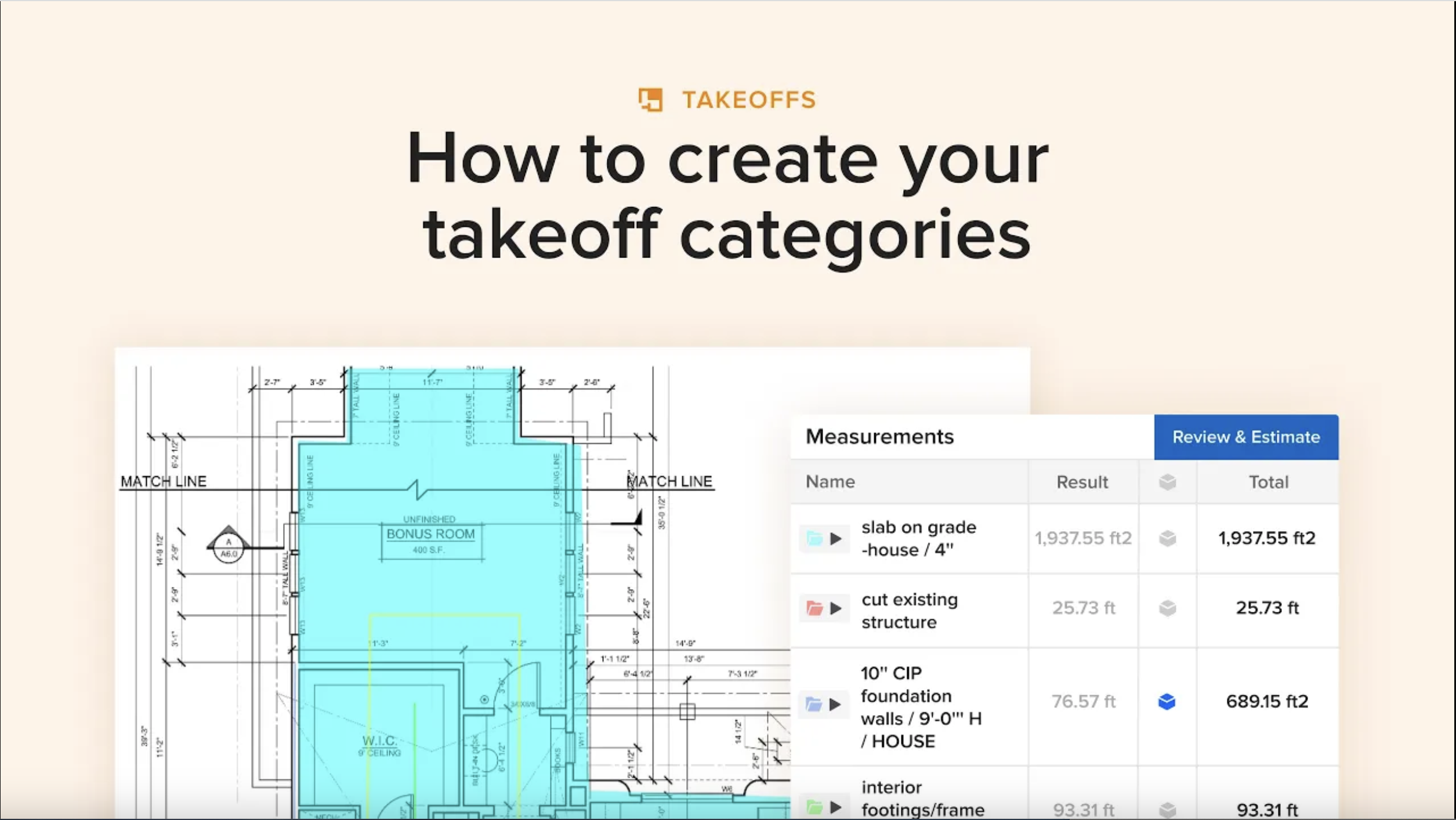Click the green interior footings folder icon

pyautogui.click(x=814, y=807)
